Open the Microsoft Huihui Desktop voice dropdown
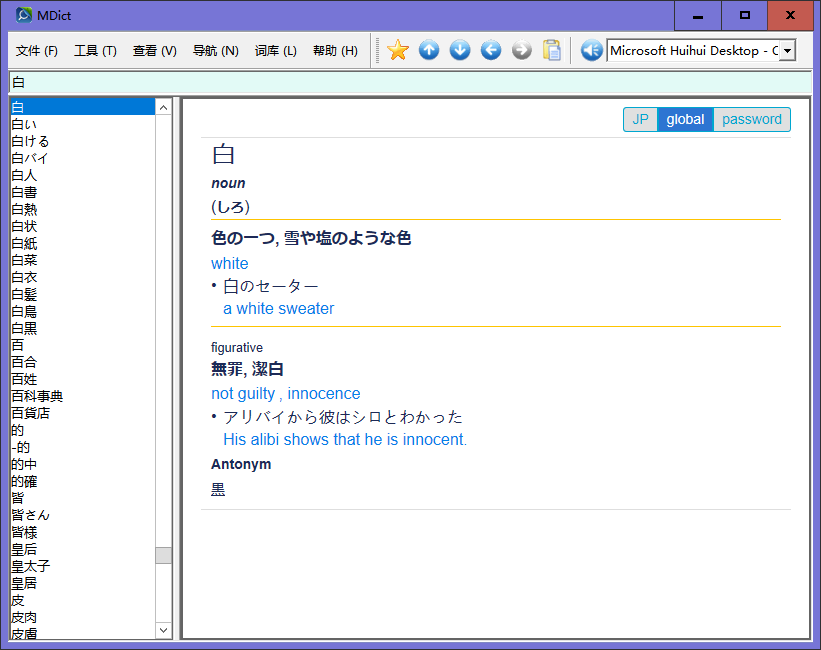821x650 pixels. coord(788,50)
